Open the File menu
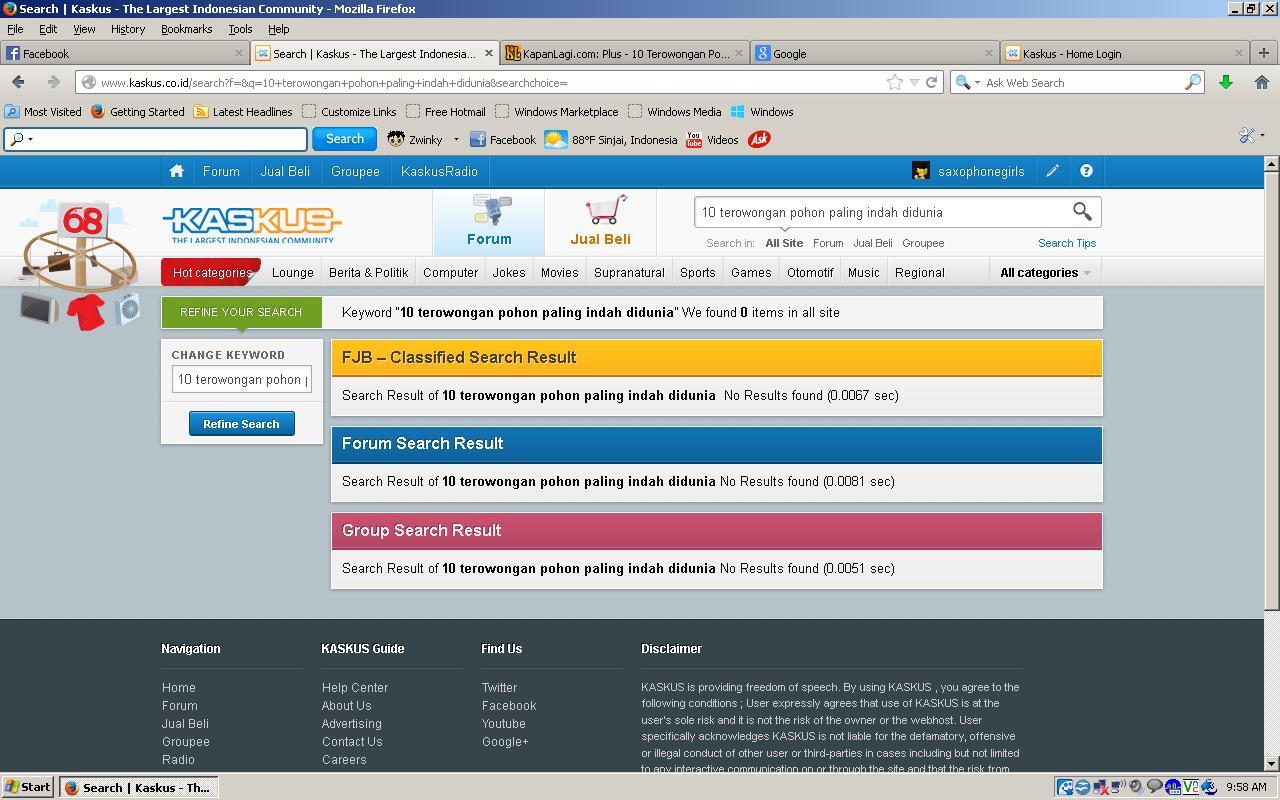The height and width of the screenshot is (800, 1280). 15,29
